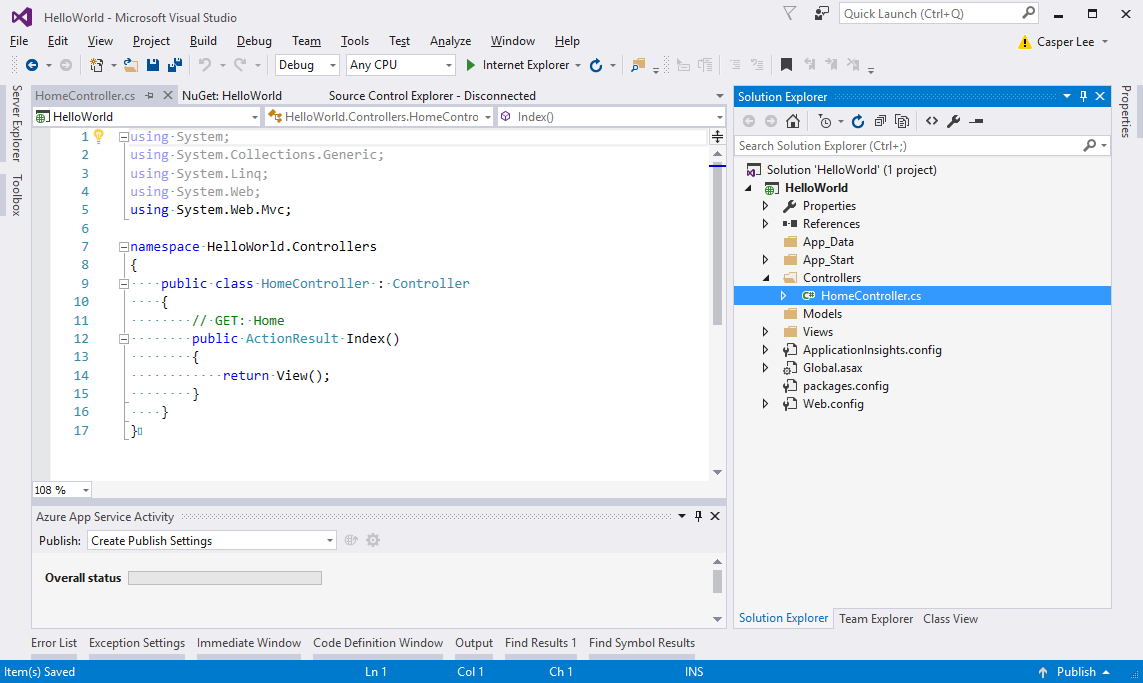Open the Index() member navigation dropdown
The width and height of the screenshot is (1143, 683).
611,117
